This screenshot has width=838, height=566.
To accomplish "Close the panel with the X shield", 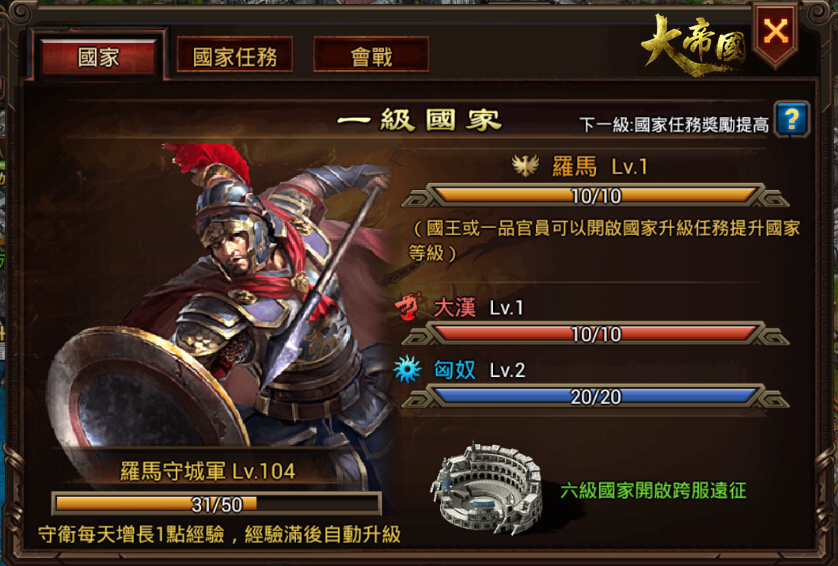I will [x=776, y=33].
